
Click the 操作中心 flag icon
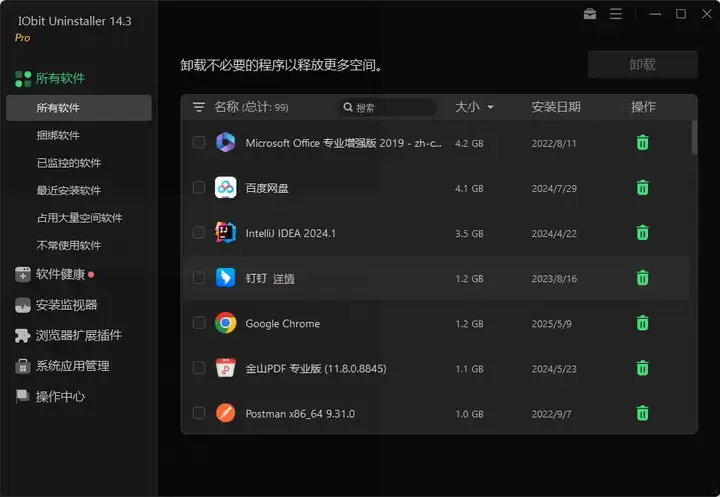(22, 396)
